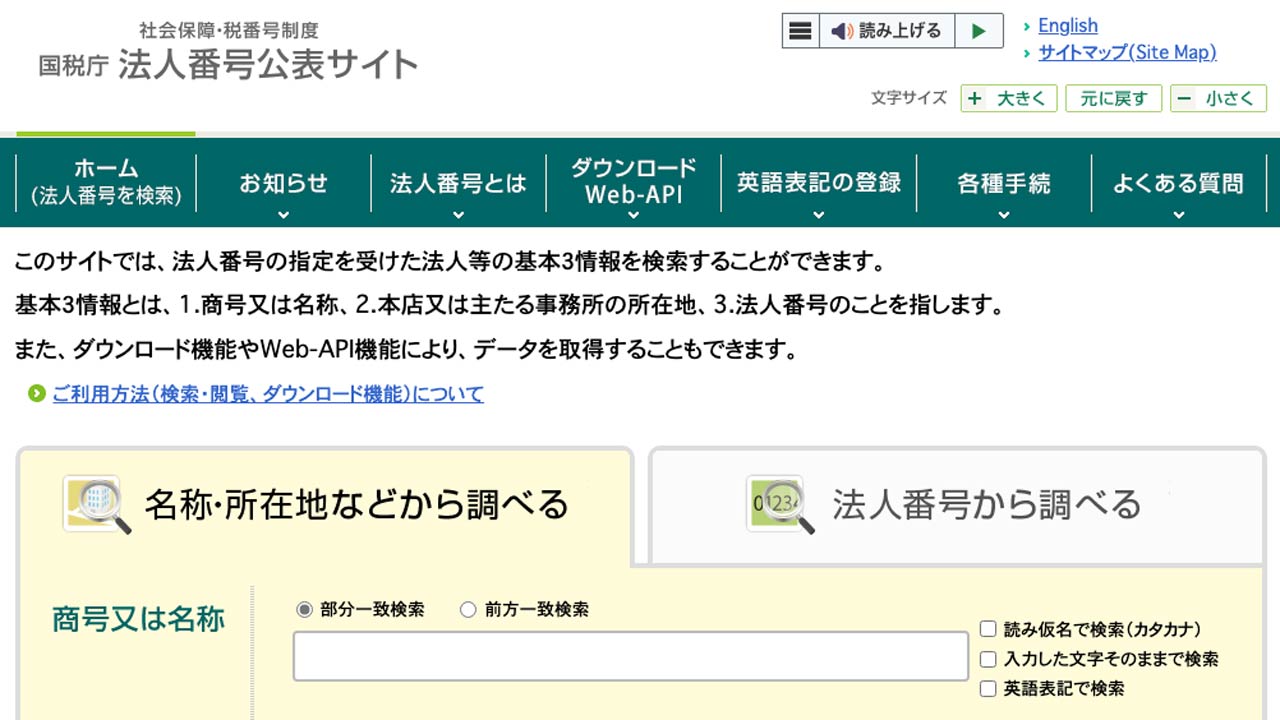
Task: Click the building magnifier icon on the 名称・所在地 tab
Action: 96,504
